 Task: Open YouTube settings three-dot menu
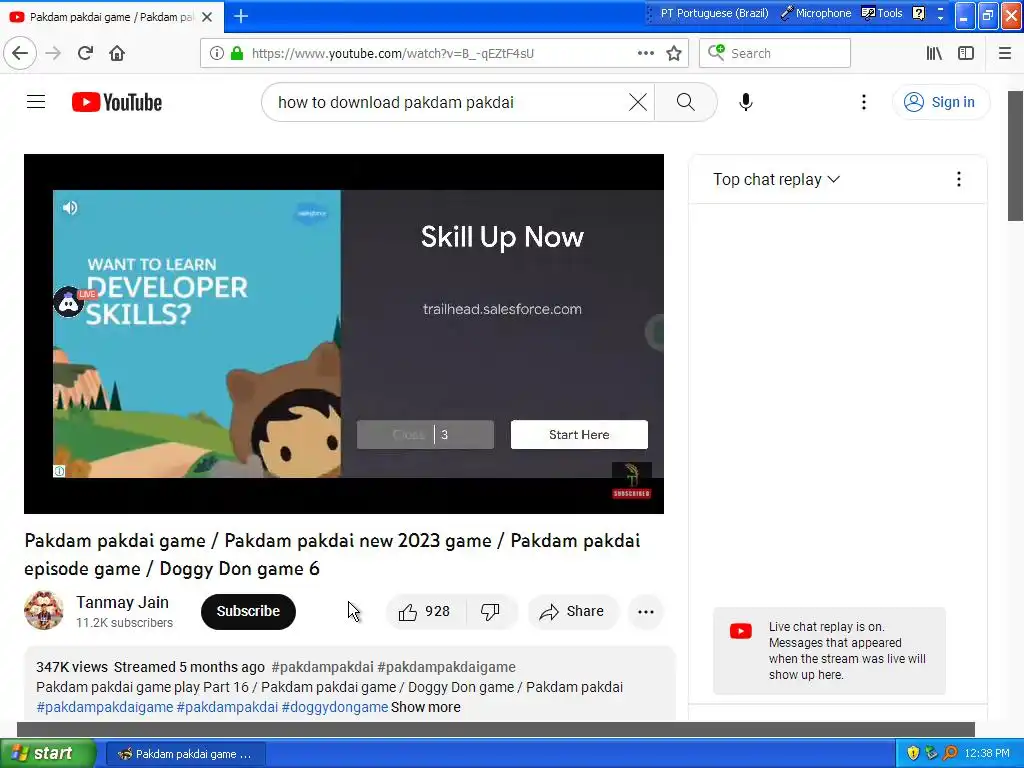[863, 102]
